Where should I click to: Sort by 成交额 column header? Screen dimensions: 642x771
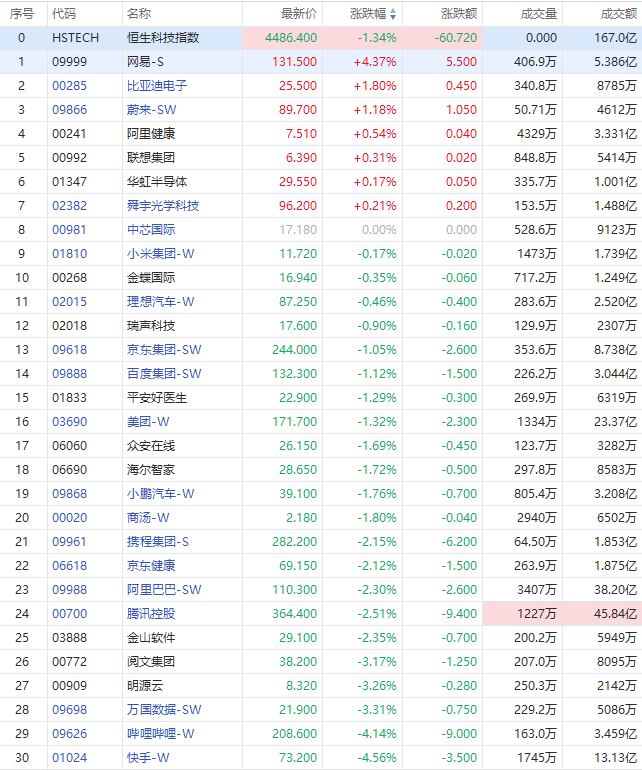tap(619, 14)
